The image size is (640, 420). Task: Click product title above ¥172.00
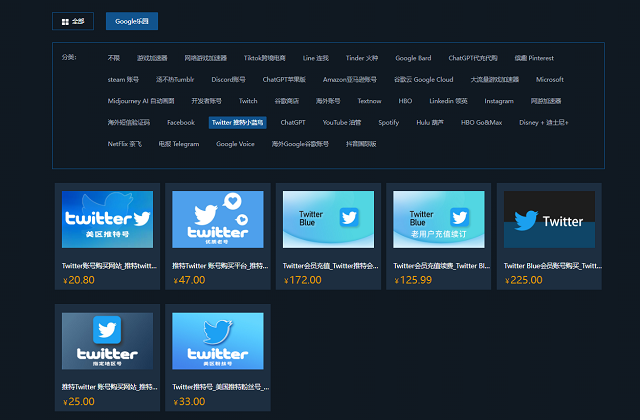pyautogui.click(x=331, y=266)
